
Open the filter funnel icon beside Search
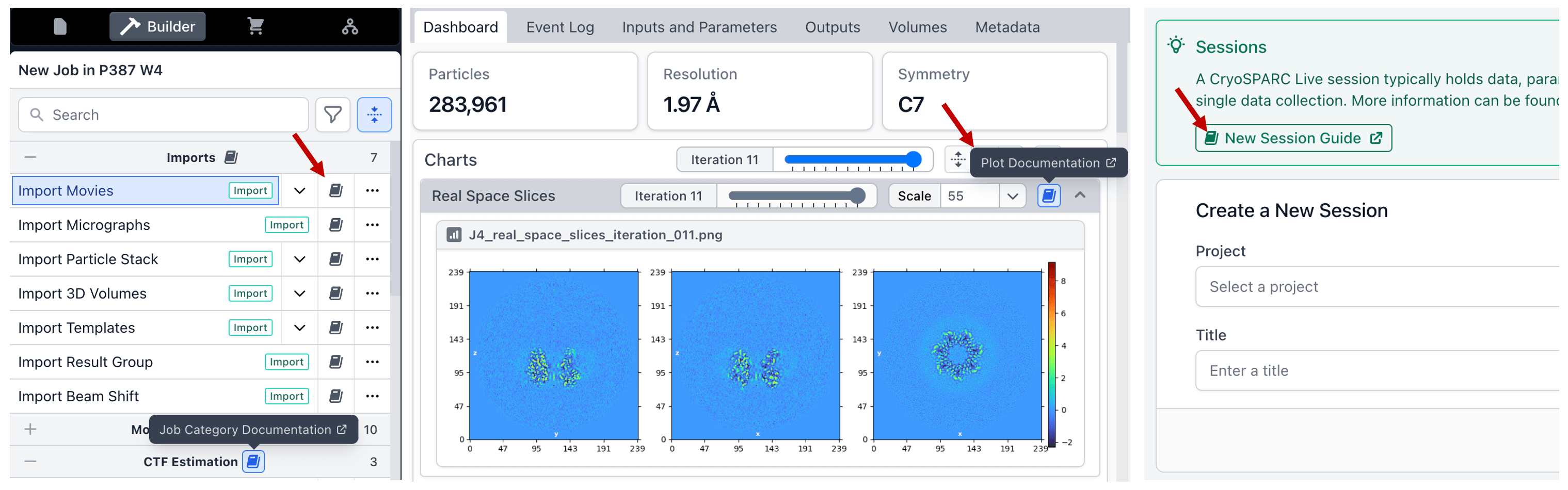[332, 115]
